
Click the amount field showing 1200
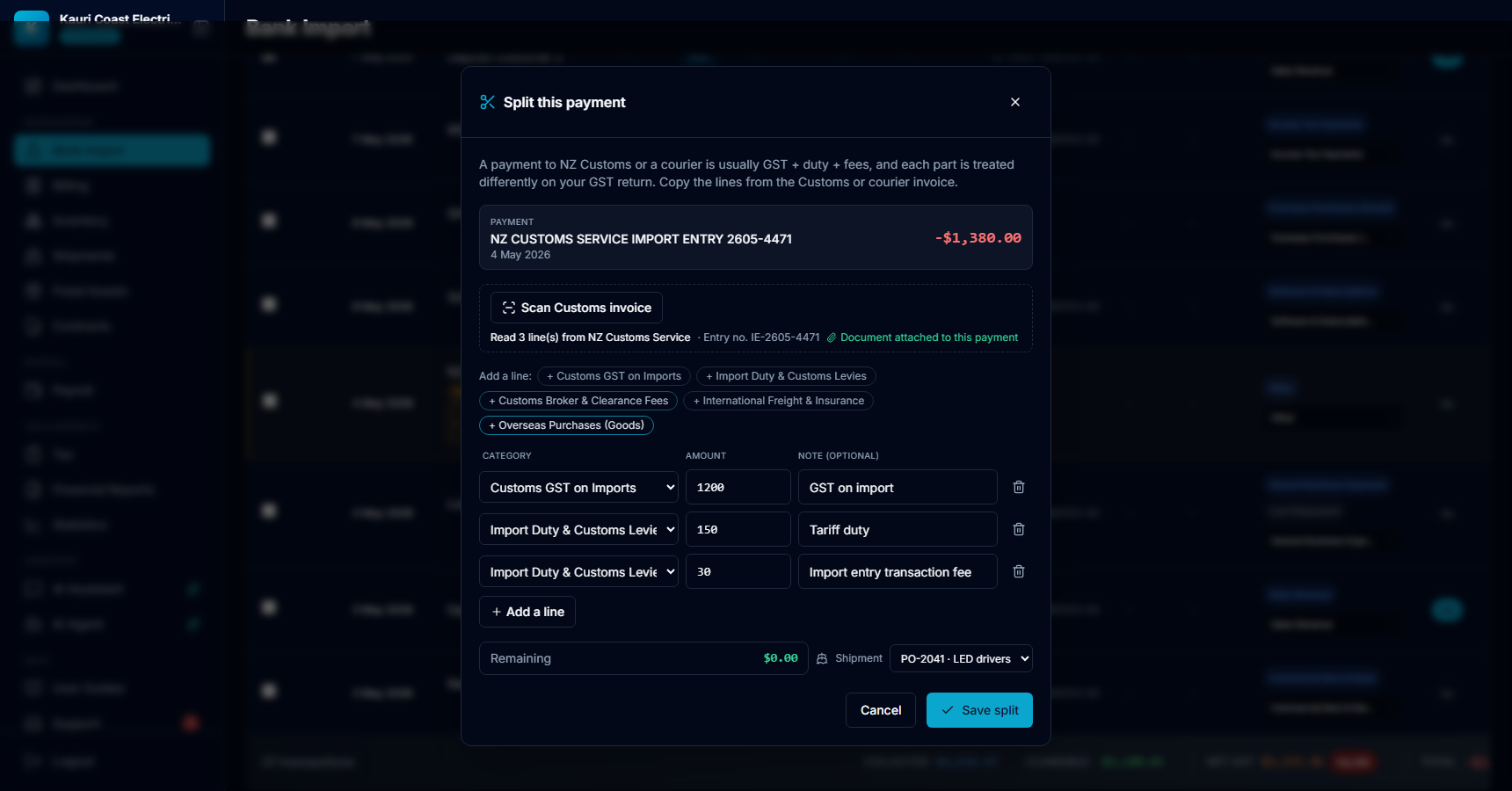[738, 487]
